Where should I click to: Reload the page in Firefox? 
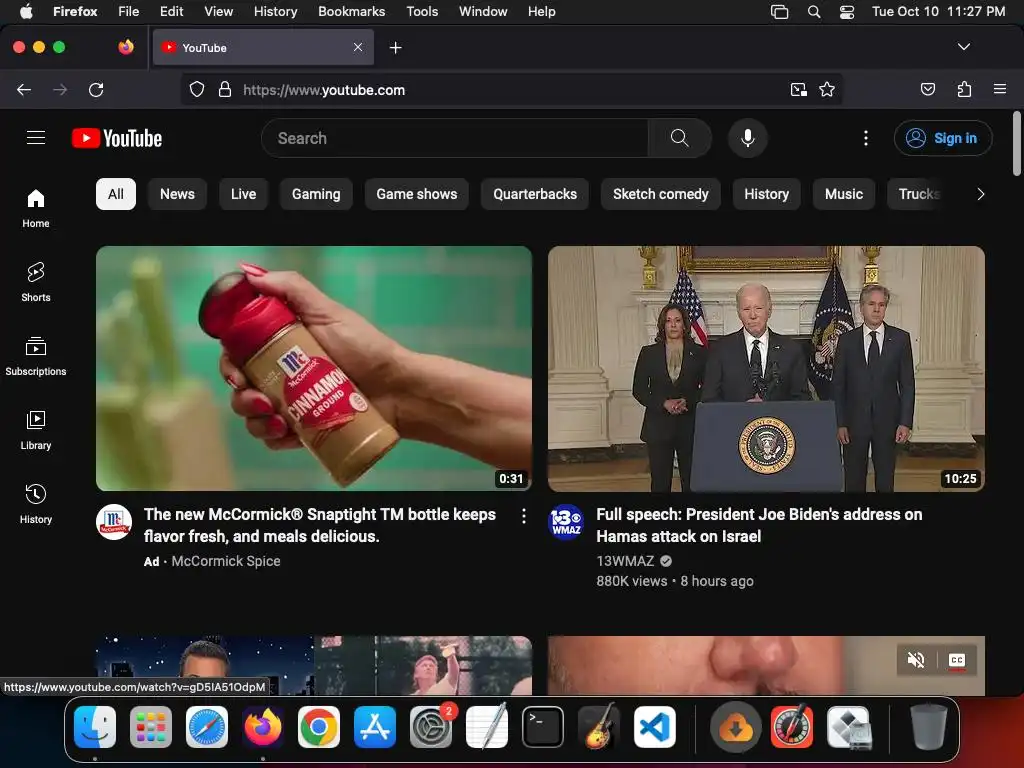coord(96,89)
